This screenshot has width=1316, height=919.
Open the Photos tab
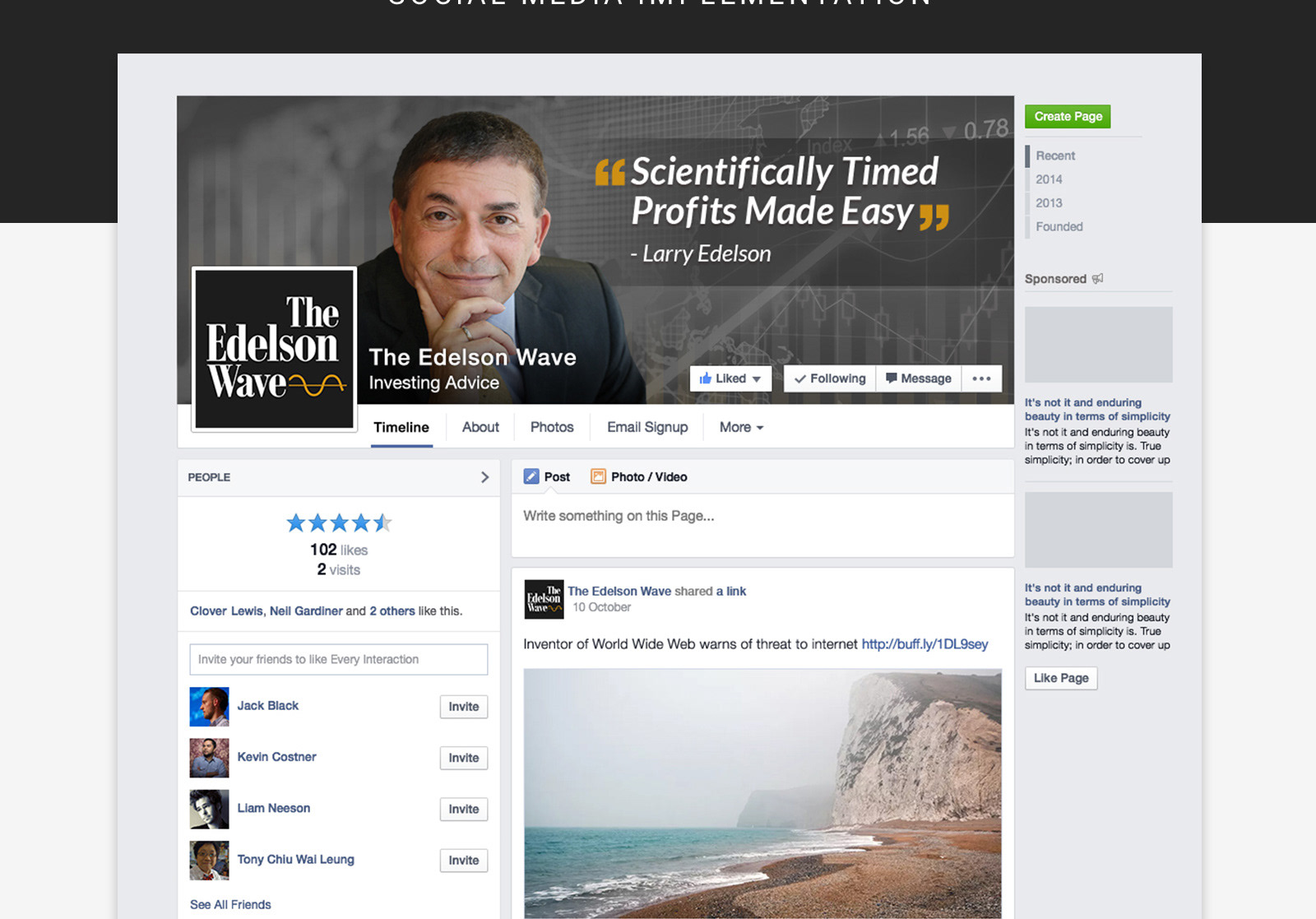point(552,427)
